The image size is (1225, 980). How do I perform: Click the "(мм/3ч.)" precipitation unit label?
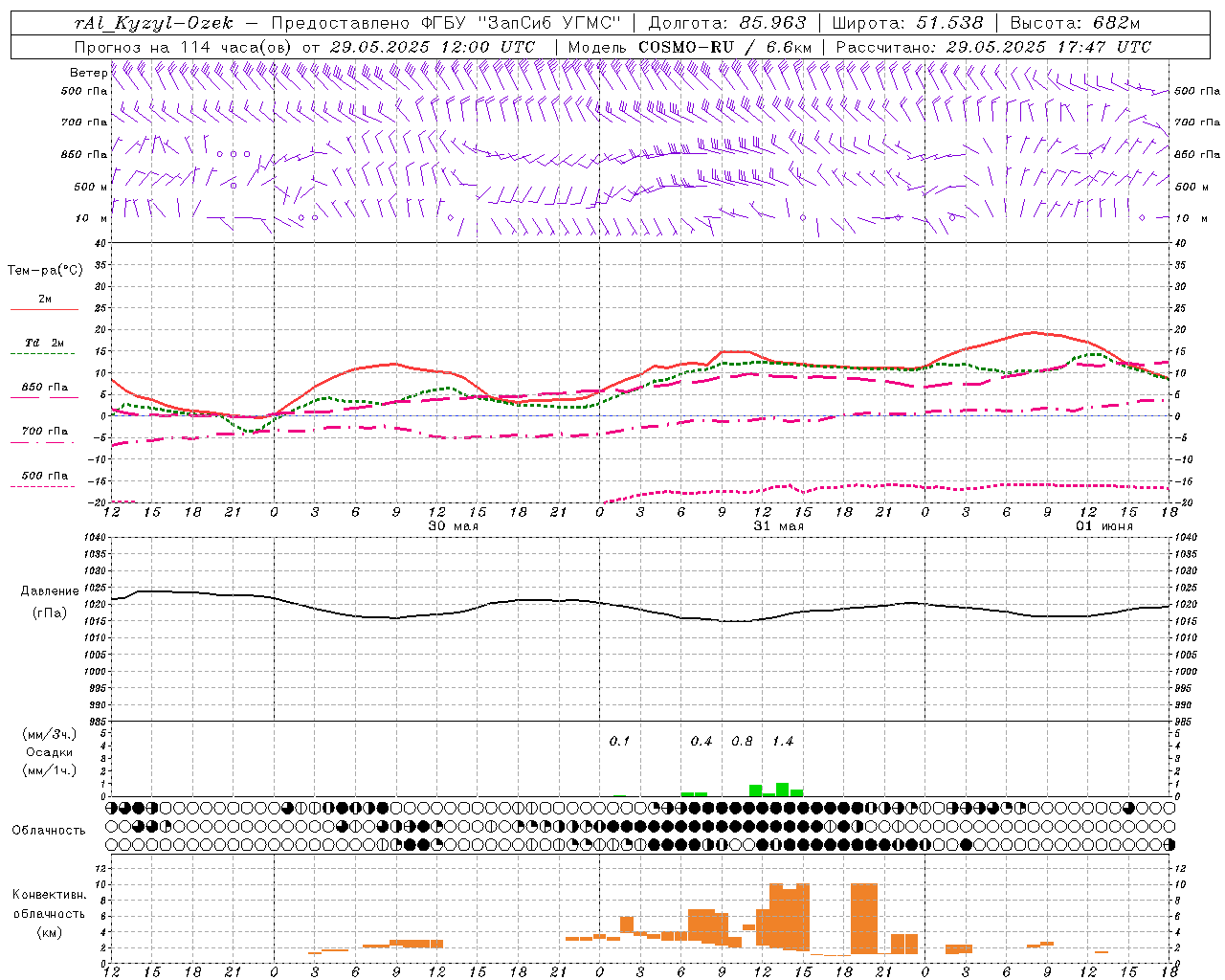[x=50, y=734]
